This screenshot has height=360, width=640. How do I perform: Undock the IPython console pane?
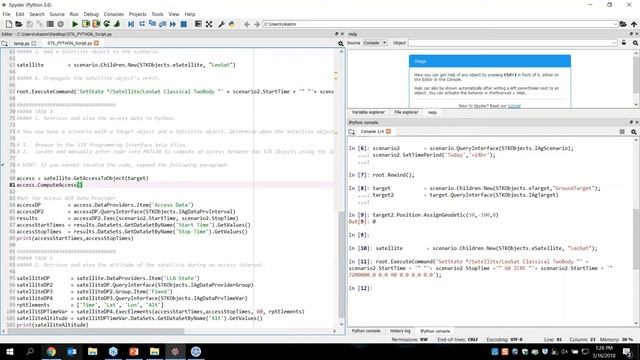click(631, 122)
